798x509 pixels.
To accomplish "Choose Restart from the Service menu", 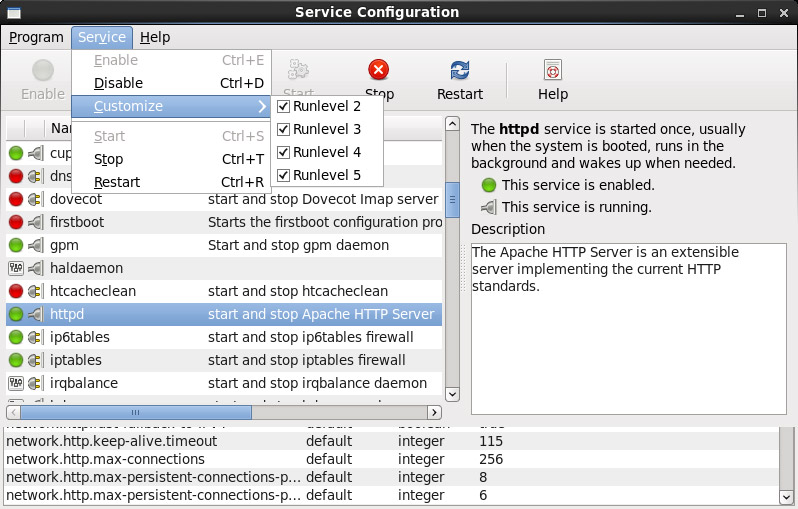I will [x=172, y=182].
